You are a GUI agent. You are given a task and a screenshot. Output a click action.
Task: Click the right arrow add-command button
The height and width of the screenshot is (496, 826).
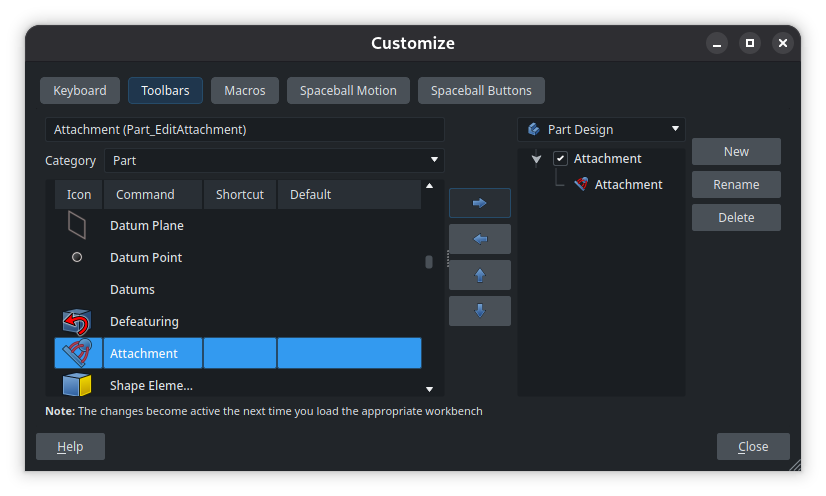click(480, 203)
